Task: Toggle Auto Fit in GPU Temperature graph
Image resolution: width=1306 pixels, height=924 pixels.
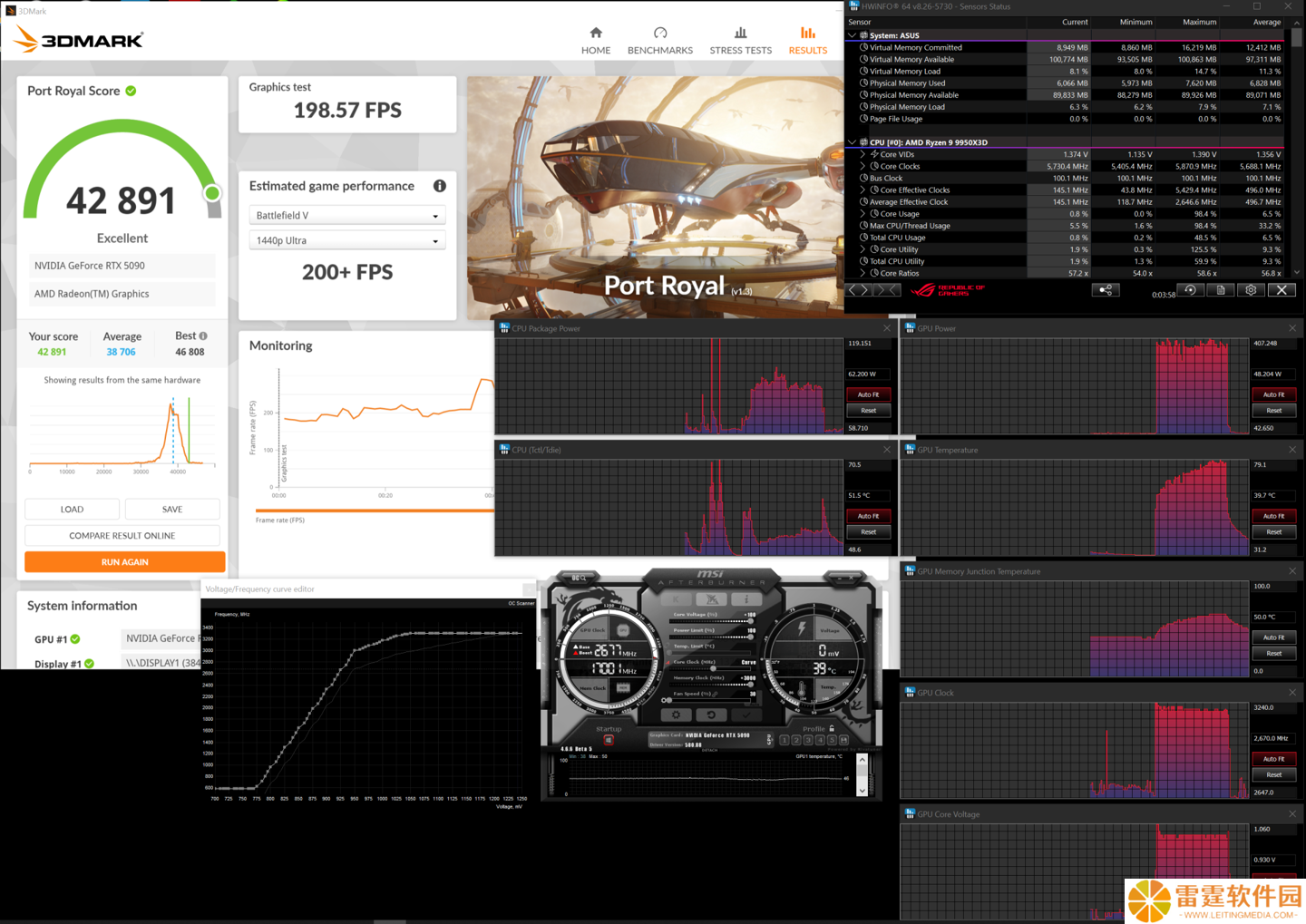Action: point(1274,516)
